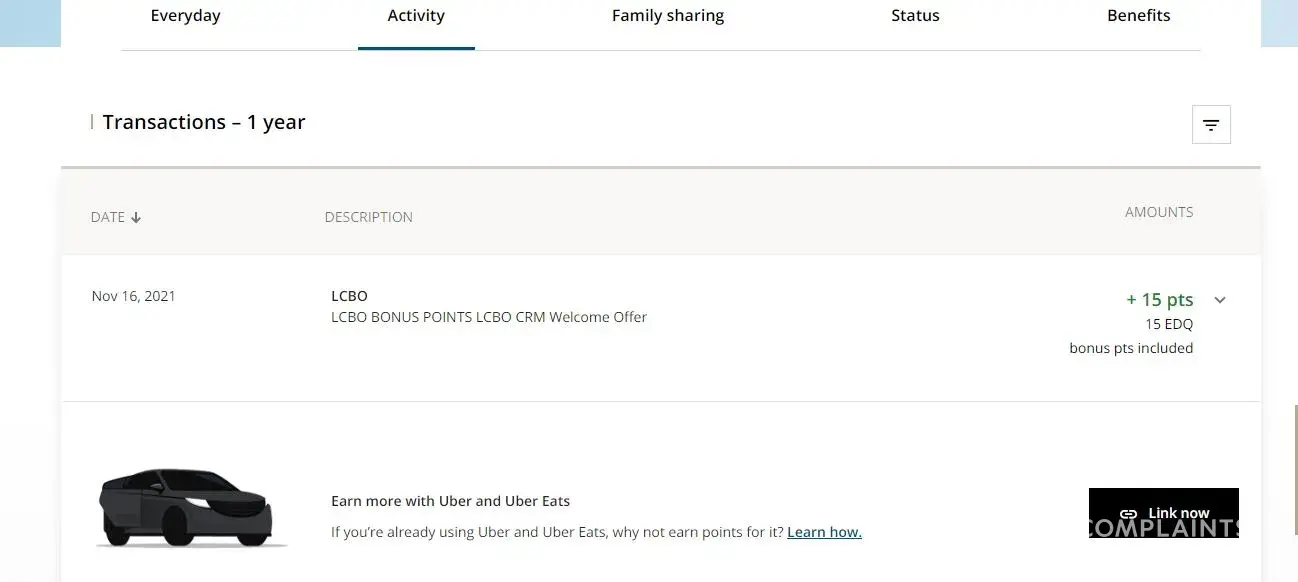Click the + 15 pts amount

click(1159, 300)
